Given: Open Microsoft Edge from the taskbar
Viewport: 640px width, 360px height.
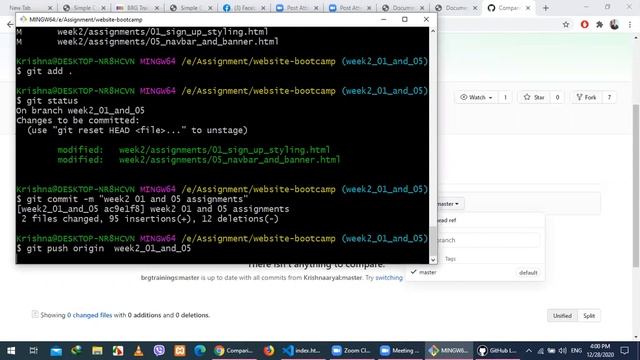Looking at the screenshot, I should (x=200, y=350).
